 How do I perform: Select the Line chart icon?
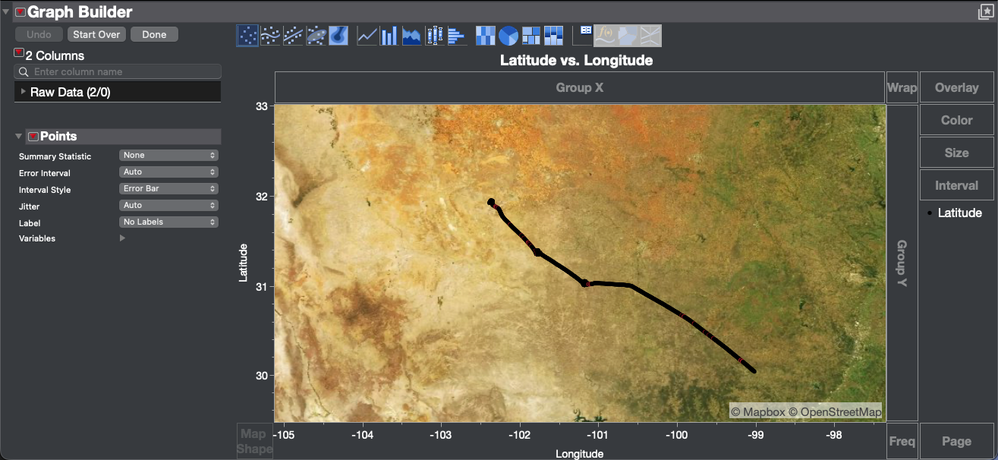click(367, 36)
